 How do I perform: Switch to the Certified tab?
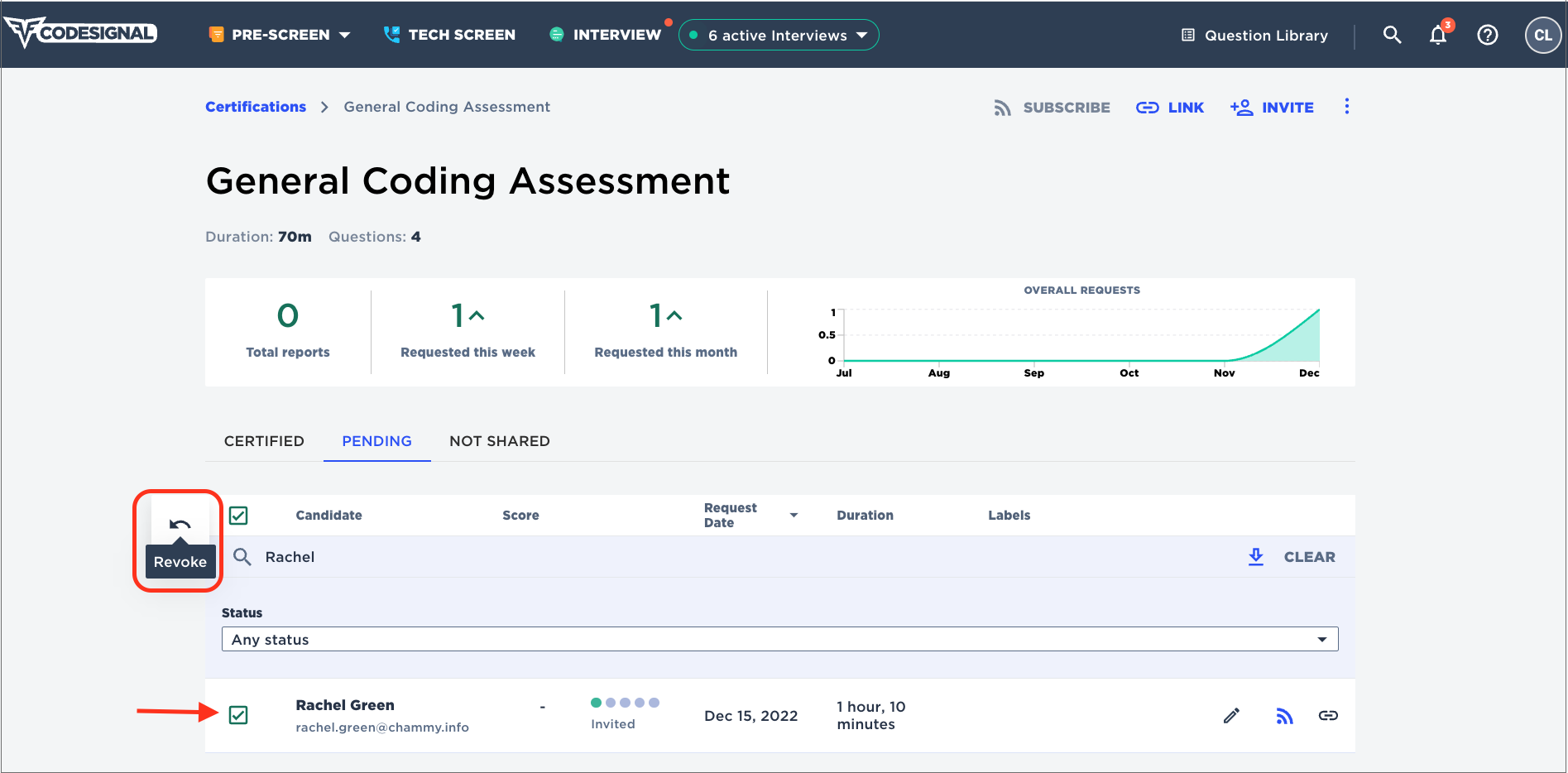tap(264, 441)
